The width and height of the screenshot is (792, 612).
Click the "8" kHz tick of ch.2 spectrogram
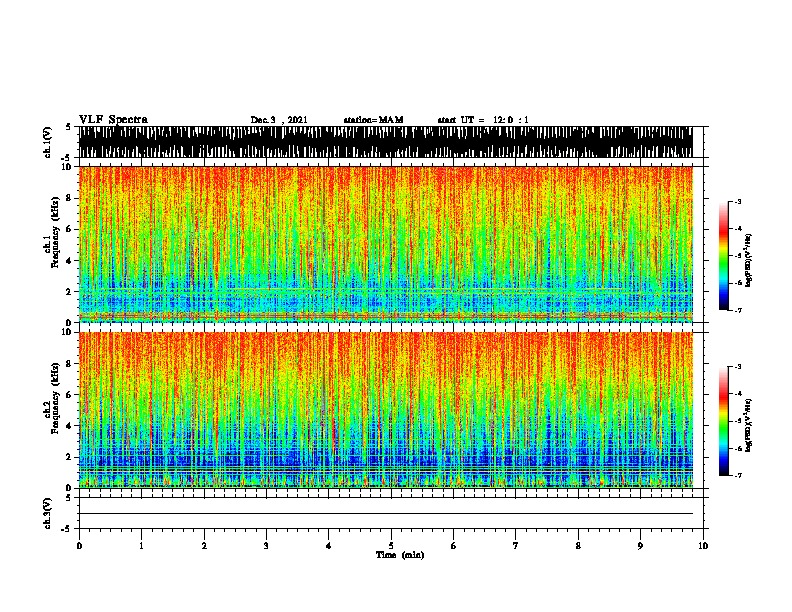tap(71, 363)
